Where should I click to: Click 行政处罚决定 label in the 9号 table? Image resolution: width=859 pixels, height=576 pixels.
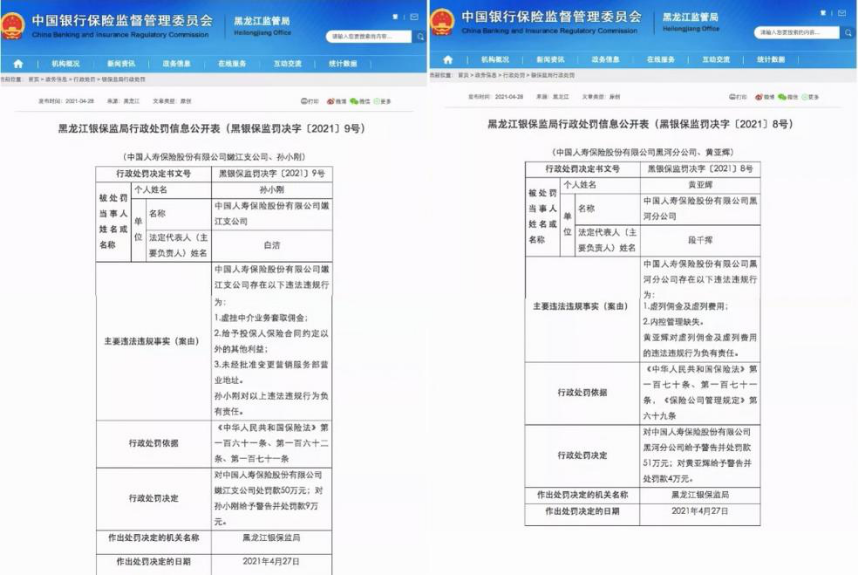[x=153, y=498]
